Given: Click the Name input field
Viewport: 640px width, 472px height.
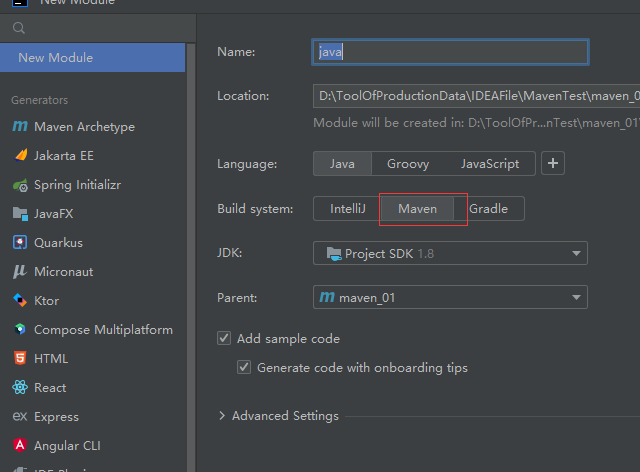Looking at the screenshot, I should (450, 52).
